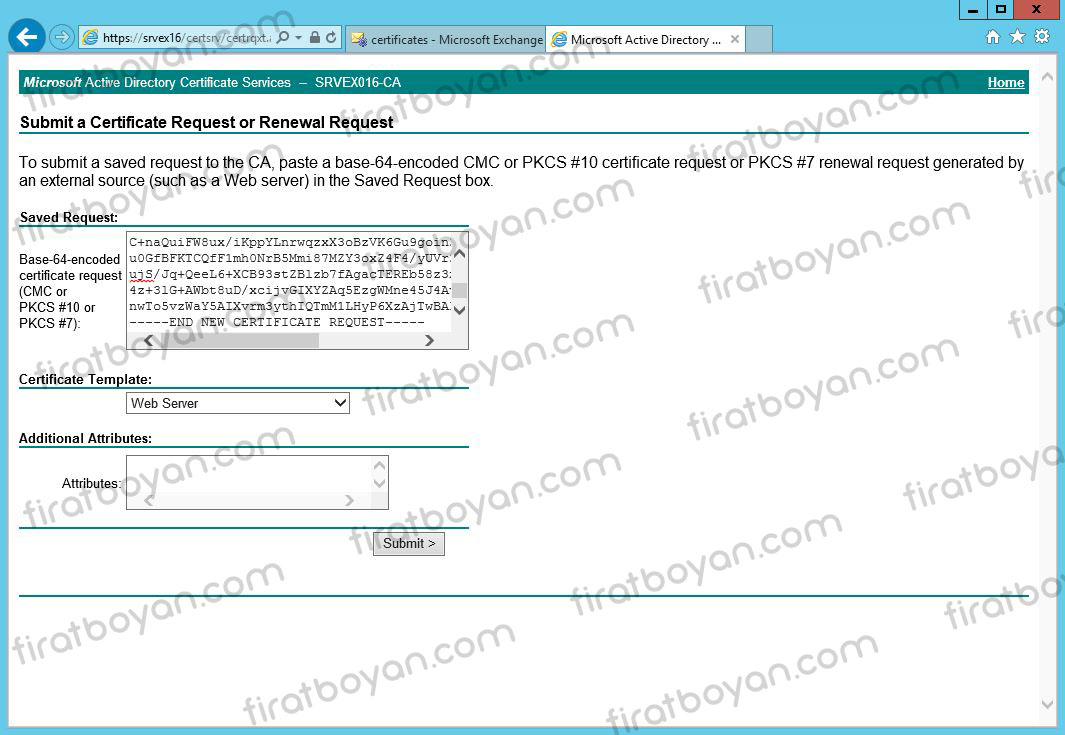Image resolution: width=1065 pixels, height=735 pixels.
Task: Click Saved Request scroll up arrow
Action: click(x=460, y=254)
